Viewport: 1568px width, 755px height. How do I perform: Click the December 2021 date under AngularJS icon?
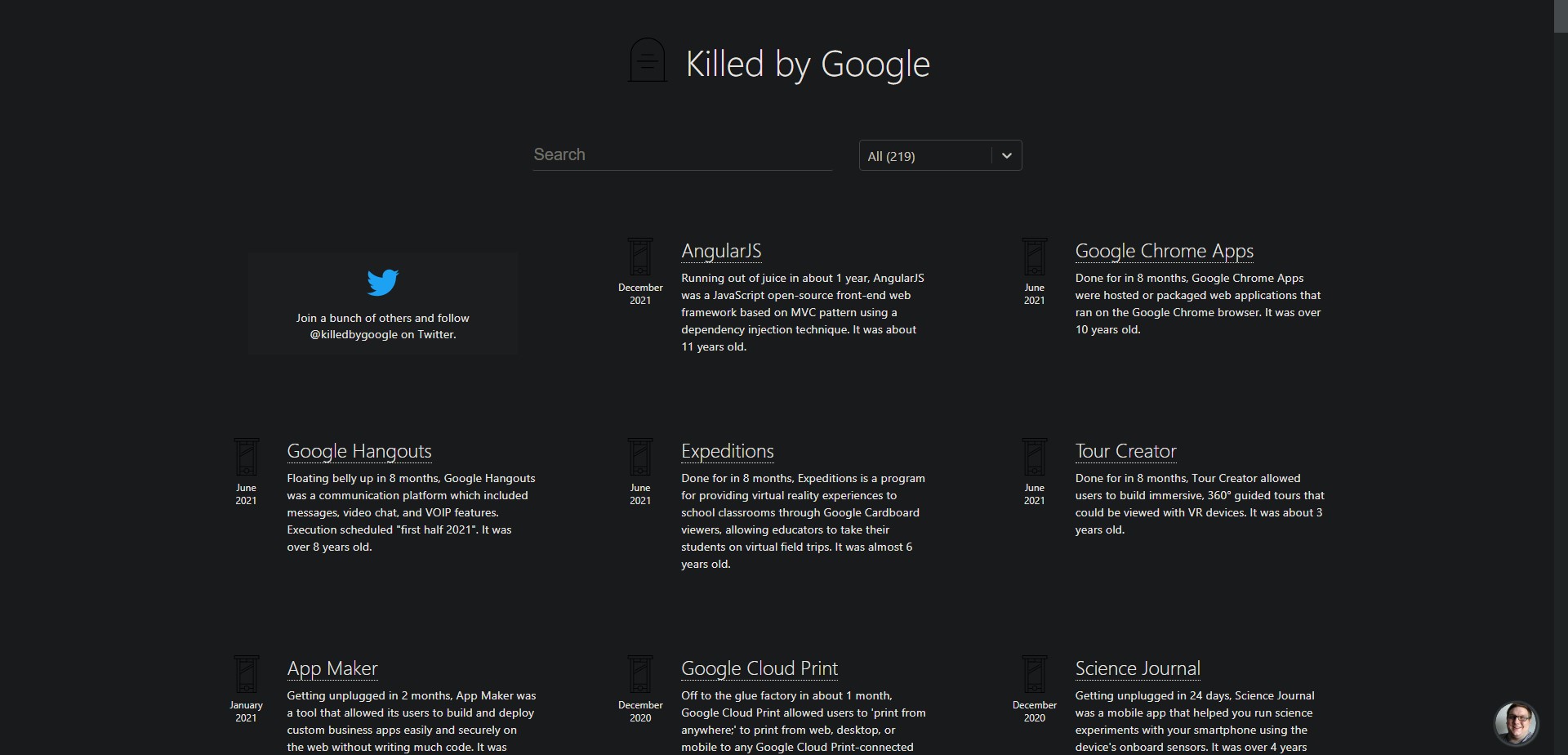click(640, 294)
